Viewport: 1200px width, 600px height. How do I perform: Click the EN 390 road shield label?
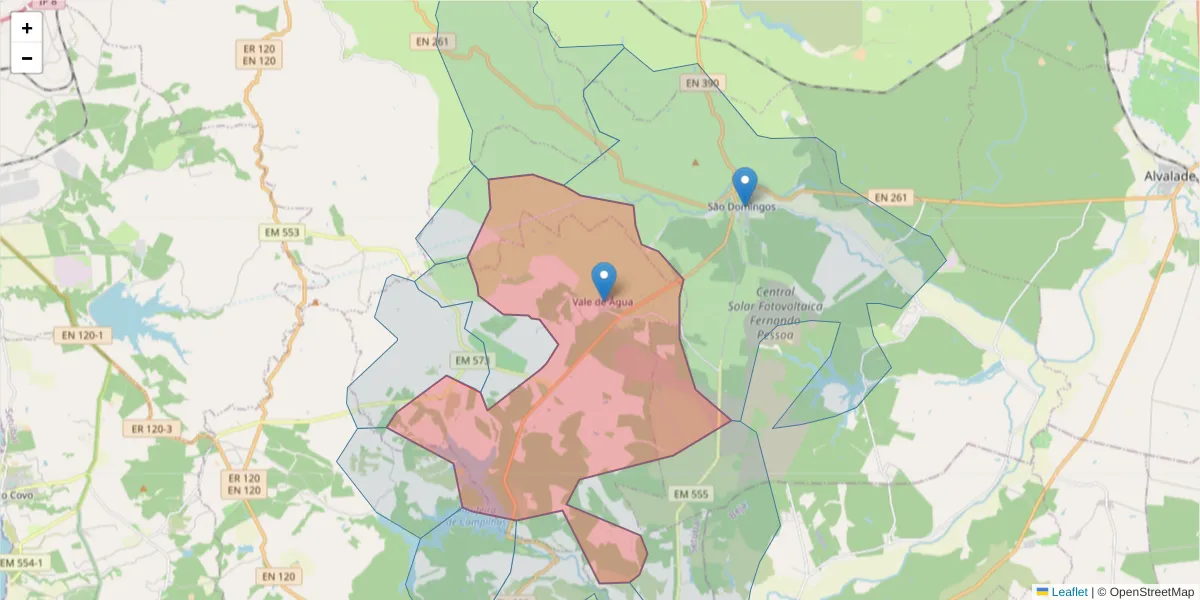[702, 83]
